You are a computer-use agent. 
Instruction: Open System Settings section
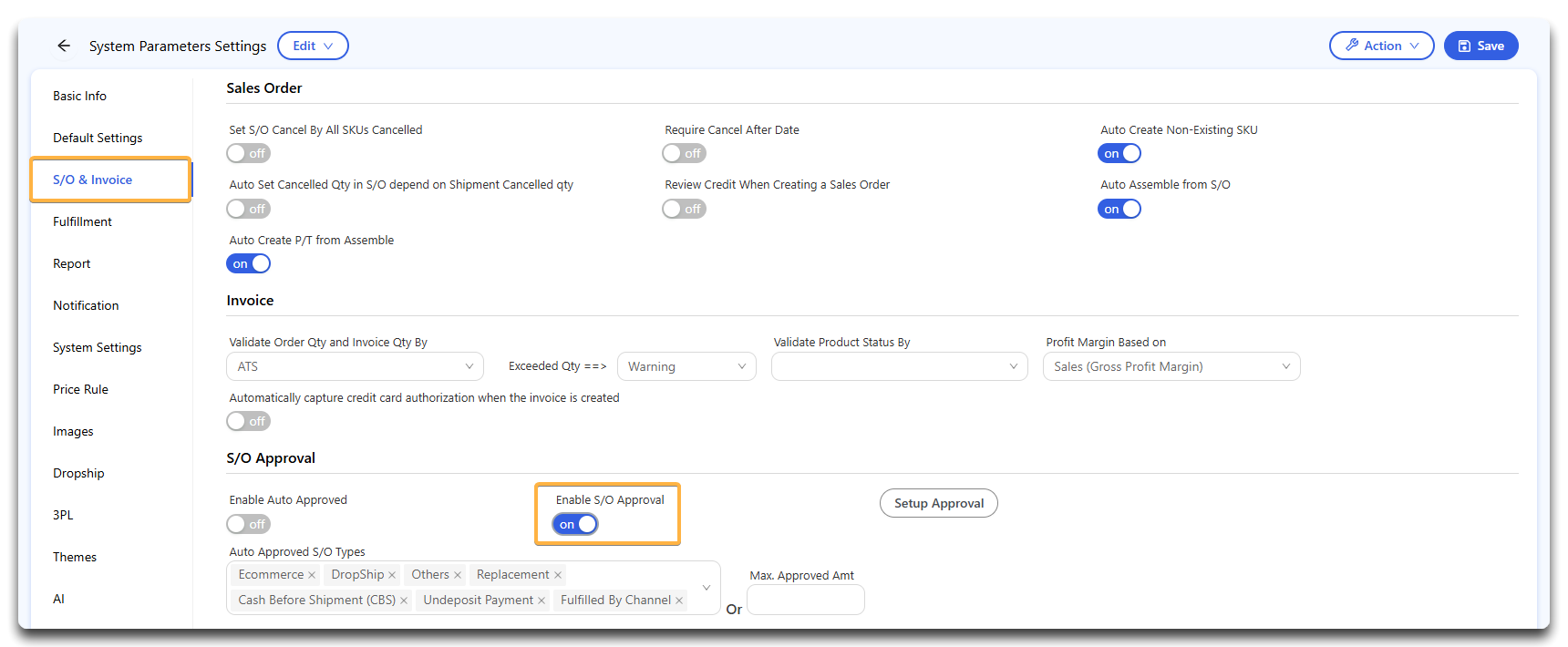click(98, 347)
